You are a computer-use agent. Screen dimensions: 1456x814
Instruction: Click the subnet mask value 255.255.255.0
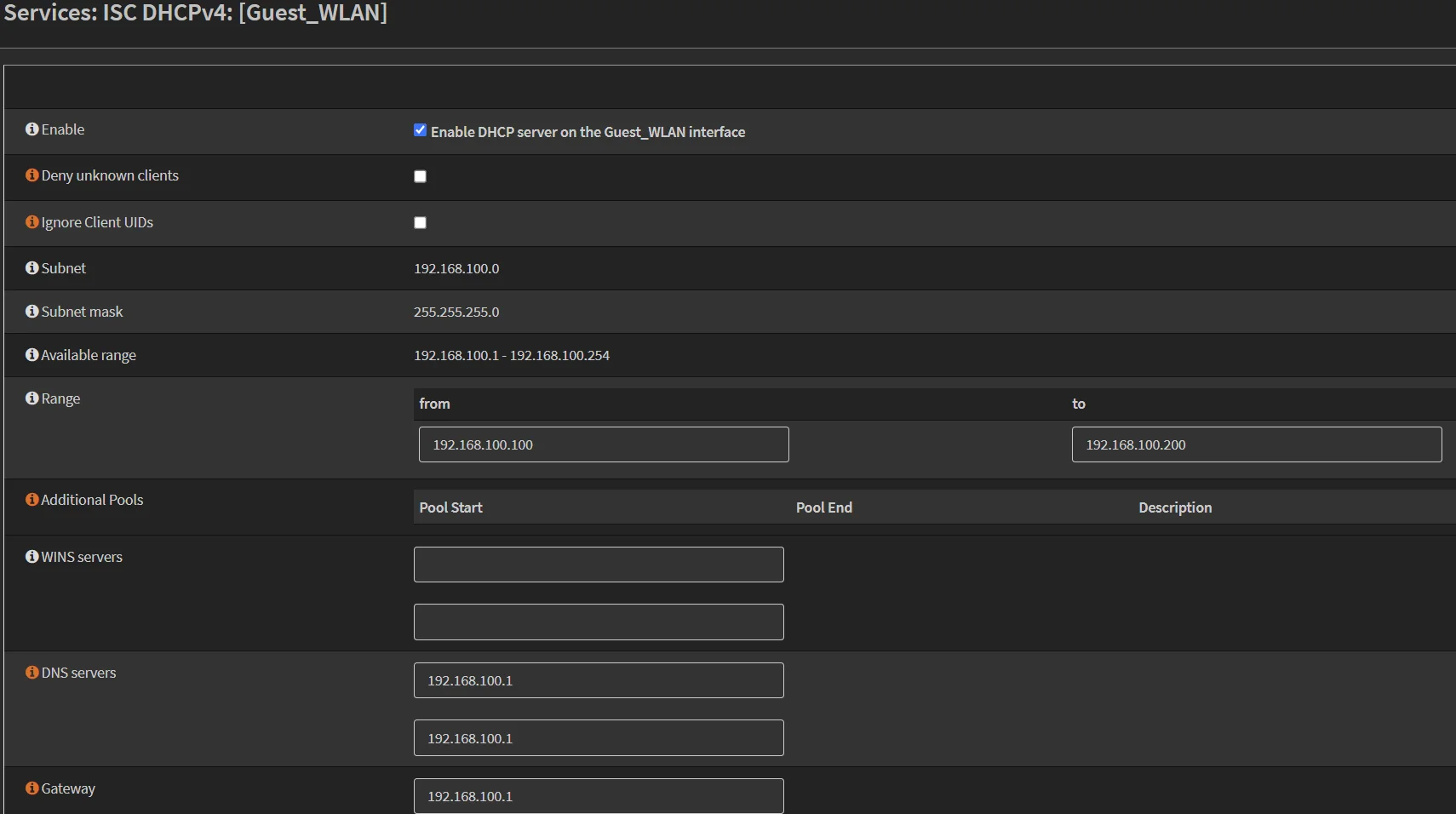click(456, 312)
